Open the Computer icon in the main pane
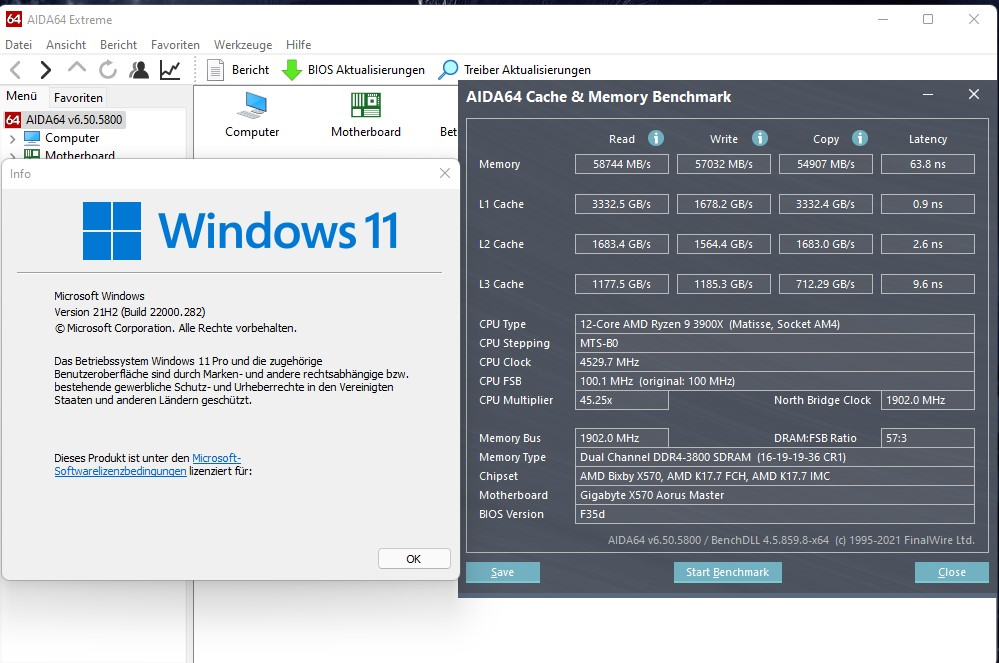 252,105
